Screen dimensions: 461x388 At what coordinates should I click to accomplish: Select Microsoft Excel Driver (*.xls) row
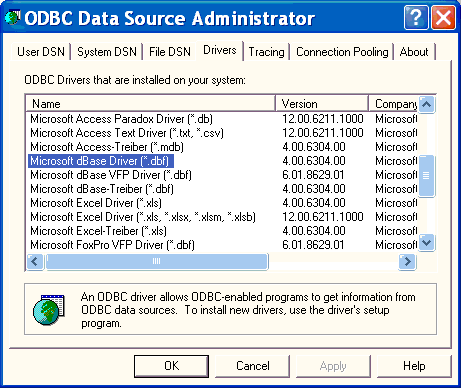(96, 203)
